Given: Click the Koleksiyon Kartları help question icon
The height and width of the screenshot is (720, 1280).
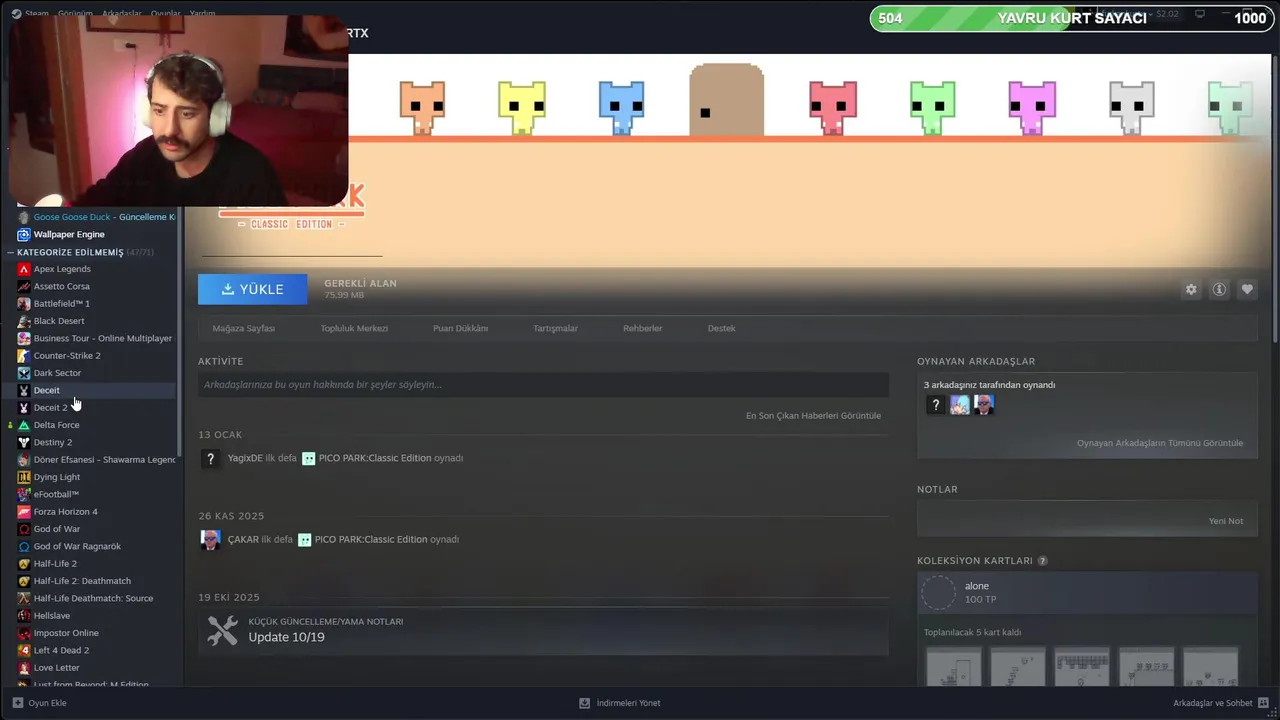Looking at the screenshot, I should pos(1042,561).
